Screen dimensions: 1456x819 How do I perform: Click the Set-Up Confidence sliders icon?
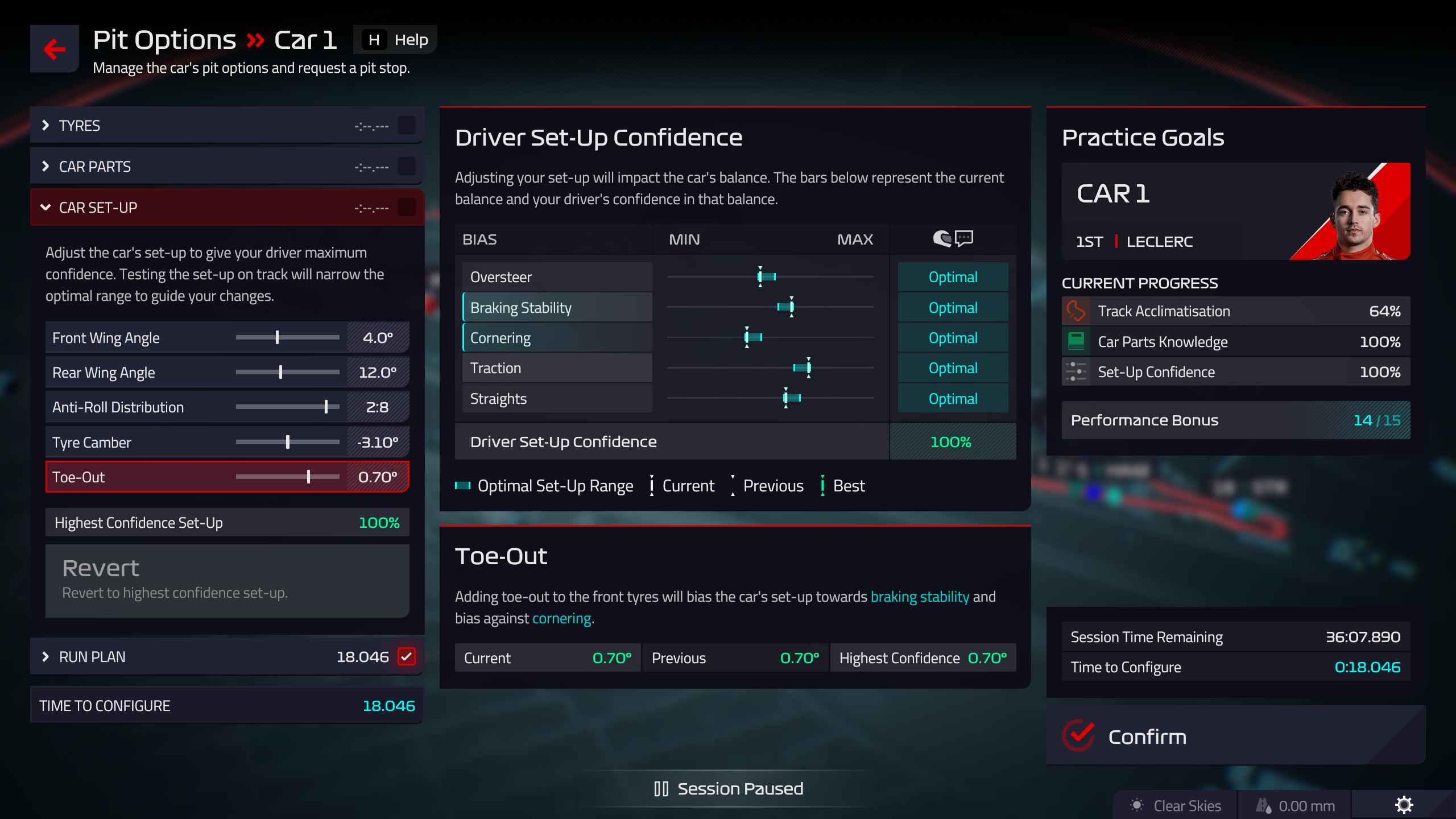[x=1076, y=372]
